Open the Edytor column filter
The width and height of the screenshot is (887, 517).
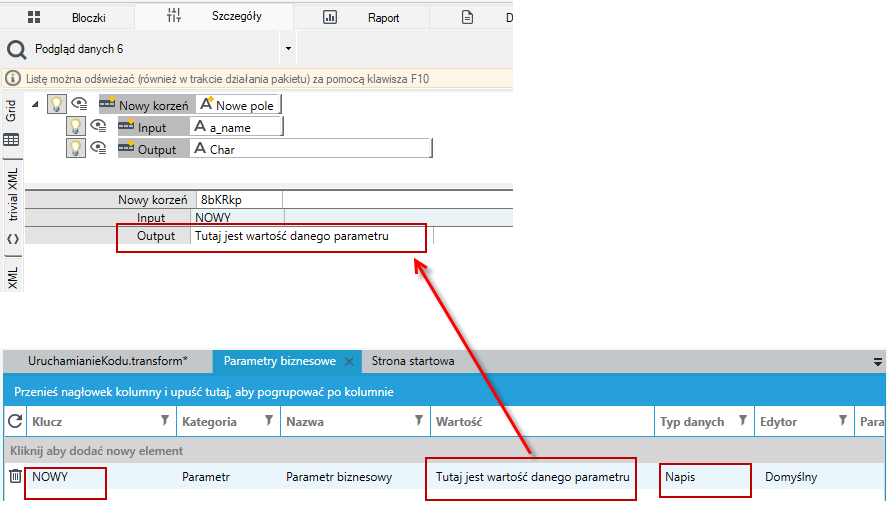pyautogui.click(x=842, y=420)
